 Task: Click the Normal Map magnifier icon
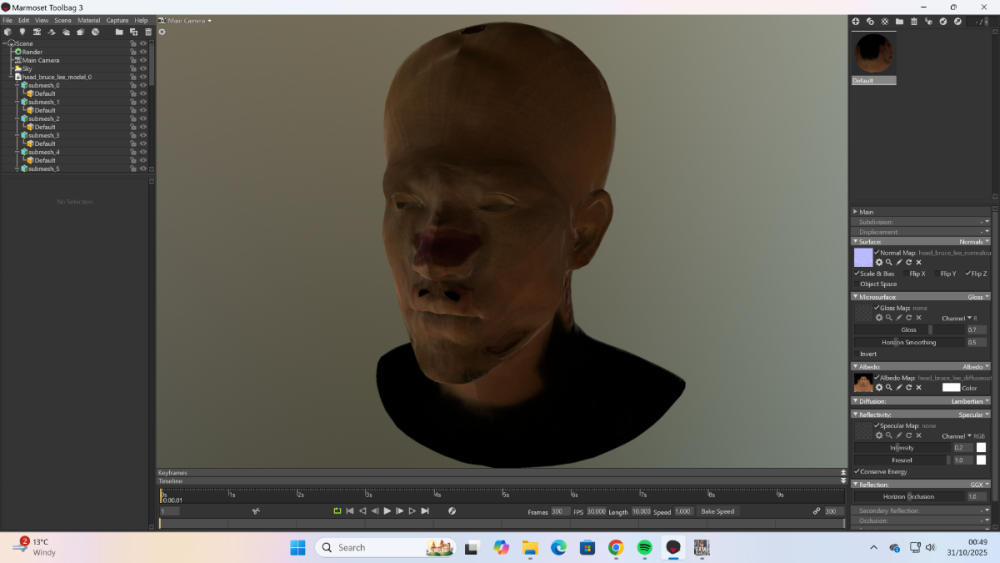tap(889, 263)
